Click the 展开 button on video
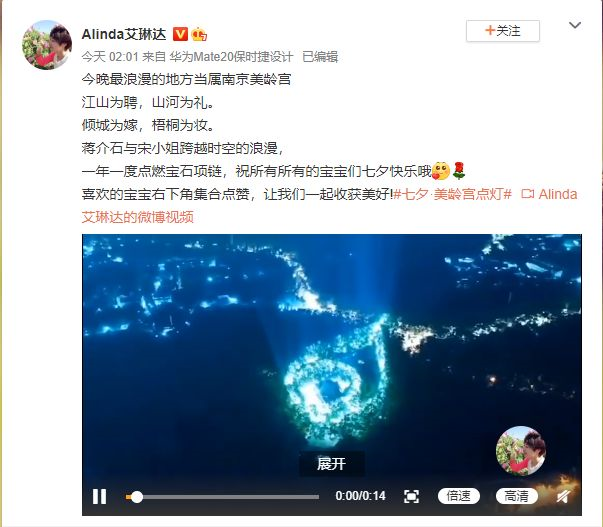This screenshot has width=603, height=527. 331,464
